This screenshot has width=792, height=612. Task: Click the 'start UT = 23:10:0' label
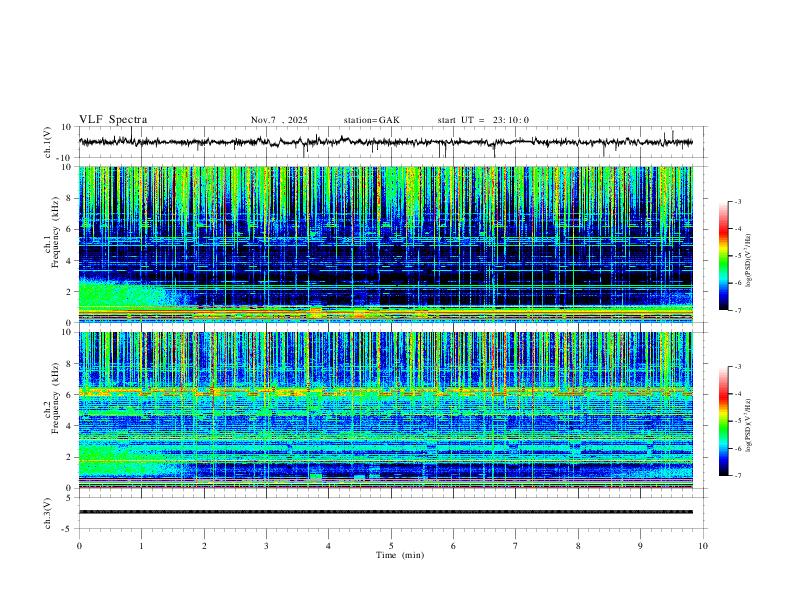point(483,120)
